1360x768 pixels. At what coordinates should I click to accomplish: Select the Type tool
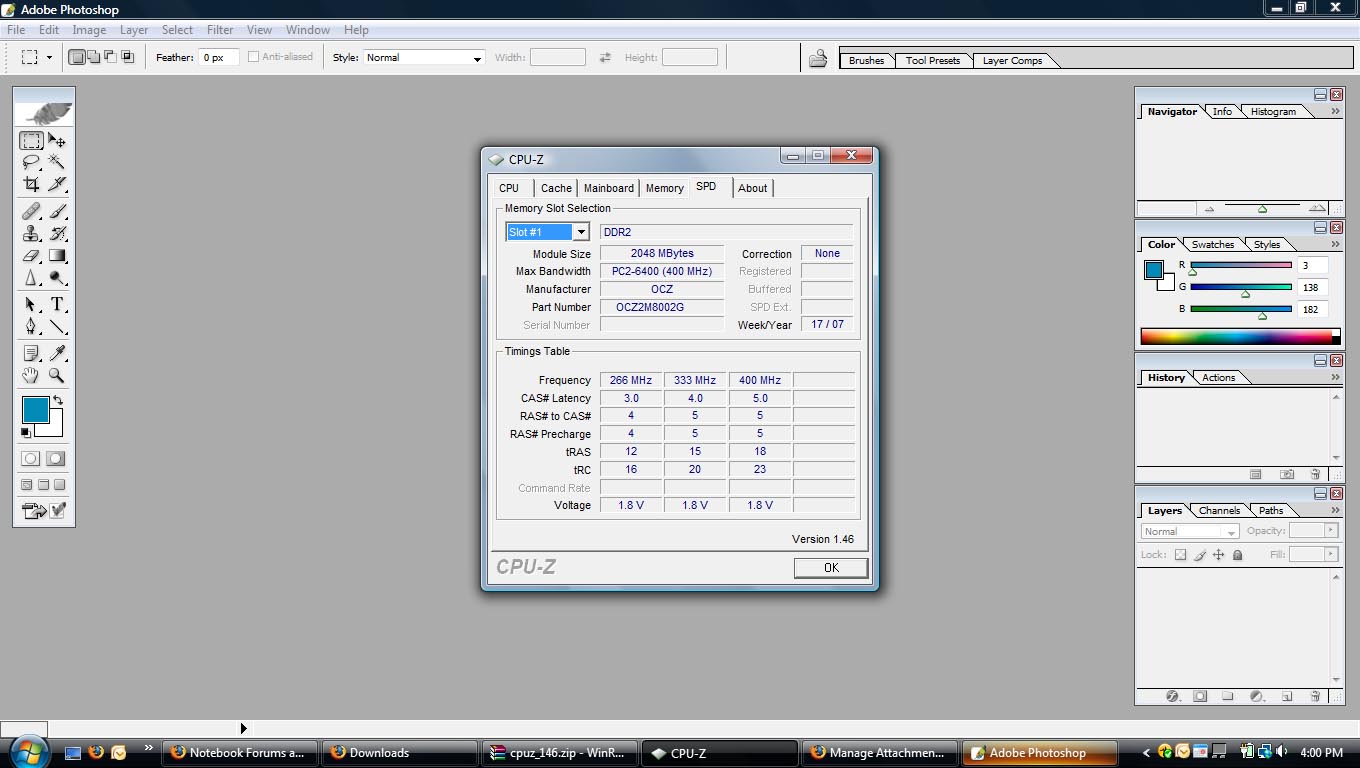point(57,304)
